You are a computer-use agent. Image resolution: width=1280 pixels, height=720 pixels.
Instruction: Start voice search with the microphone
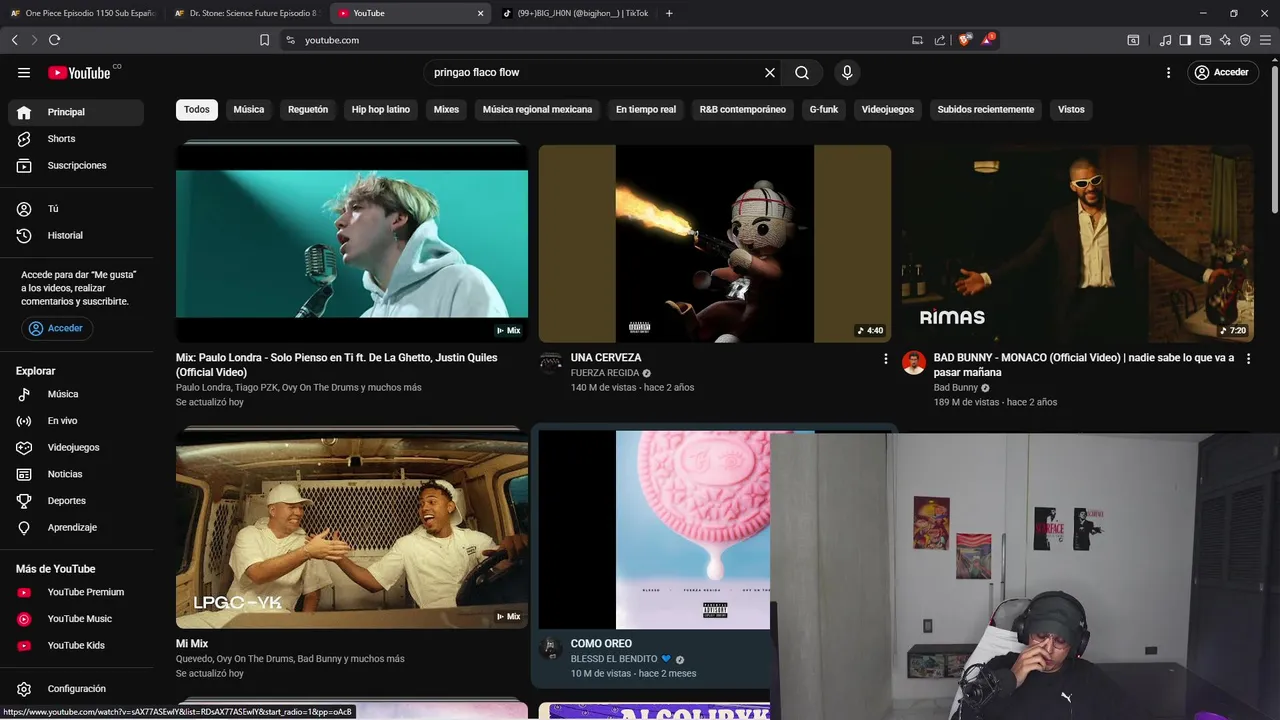[847, 72]
